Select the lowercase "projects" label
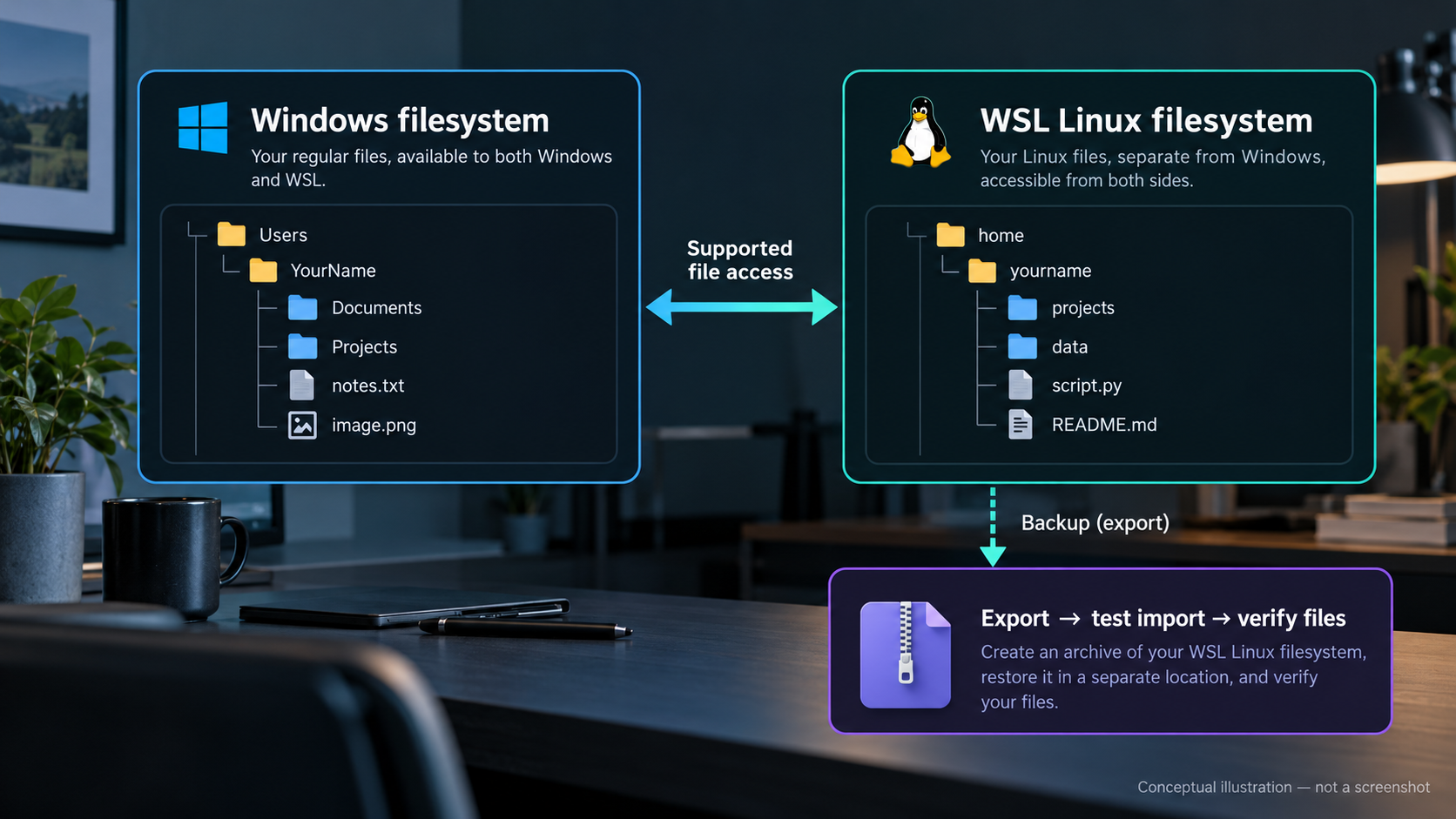The height and width of the screenshot is (819, 1456). pyautogui.click(x=1082, y=308)
